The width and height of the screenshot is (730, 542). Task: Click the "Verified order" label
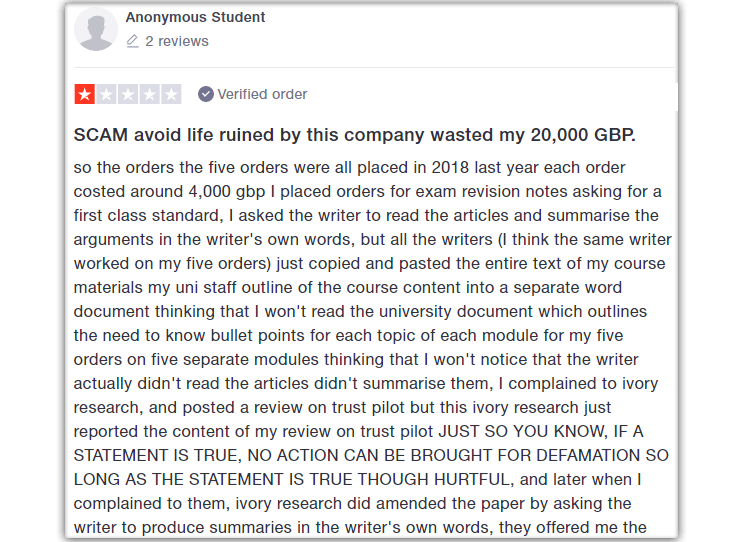click(262, 95)
